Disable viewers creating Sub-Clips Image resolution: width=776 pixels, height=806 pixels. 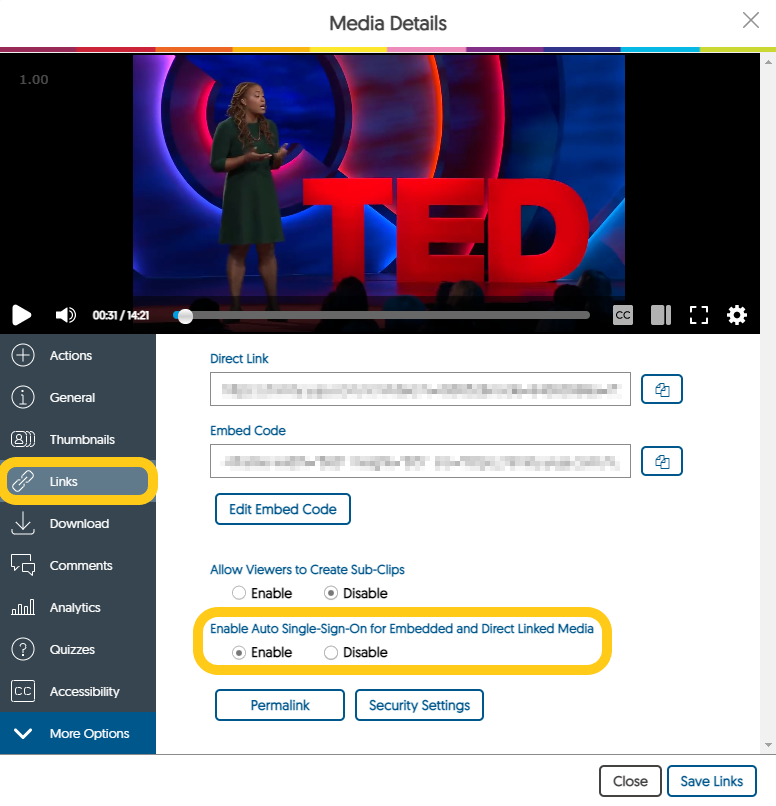[x=331, y=593]
